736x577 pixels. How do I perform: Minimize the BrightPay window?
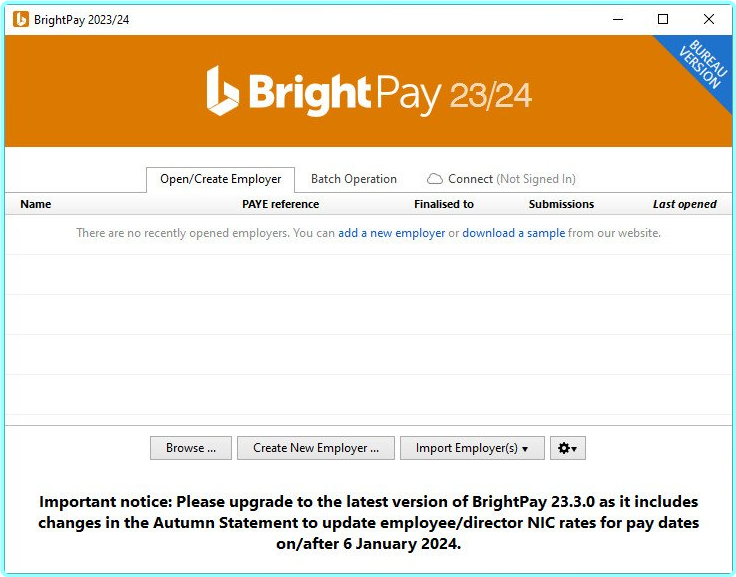point(616,19)
